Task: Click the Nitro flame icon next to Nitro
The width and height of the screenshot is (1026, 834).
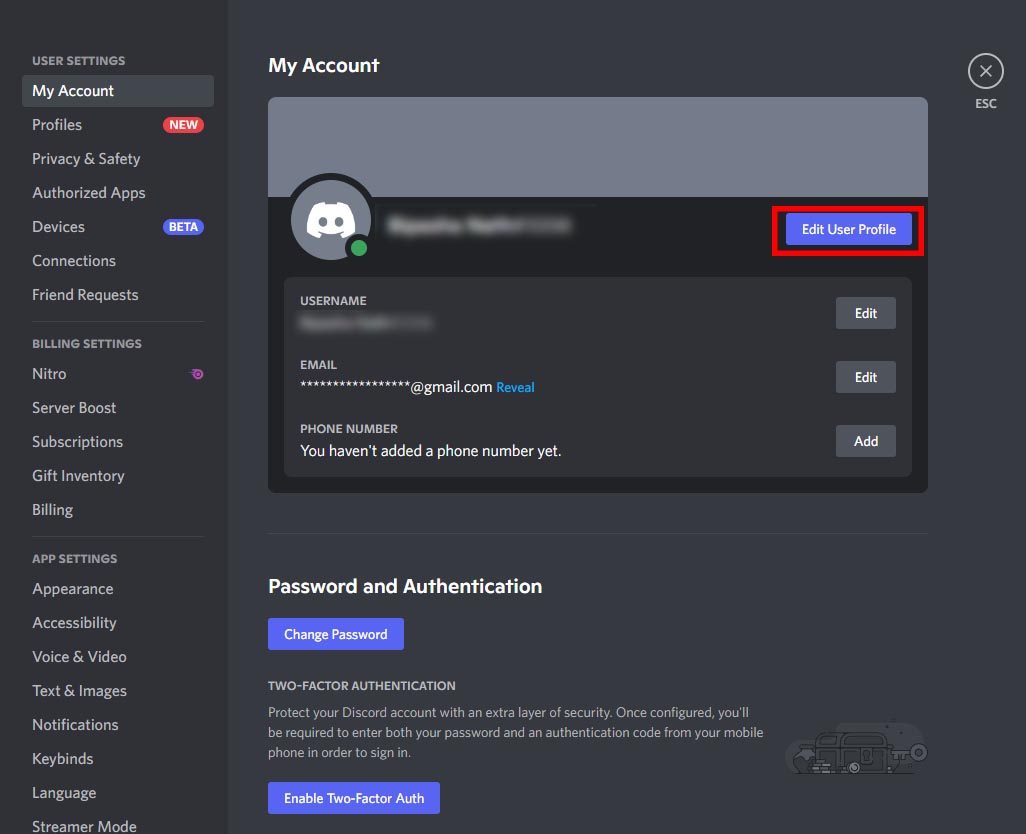Action: click(196, 373)
